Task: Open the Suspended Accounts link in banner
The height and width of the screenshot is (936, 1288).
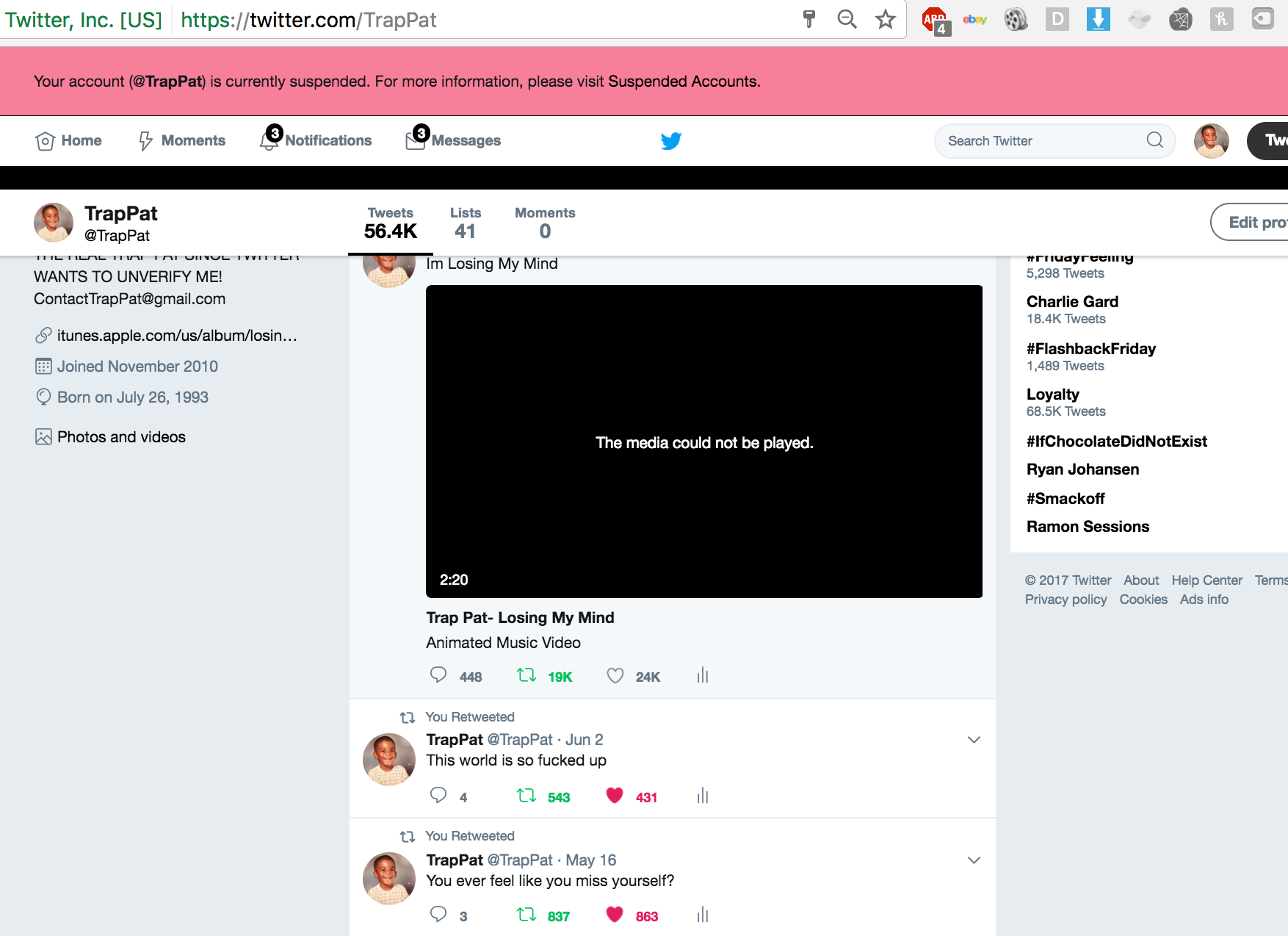Action: click(683, 82)
